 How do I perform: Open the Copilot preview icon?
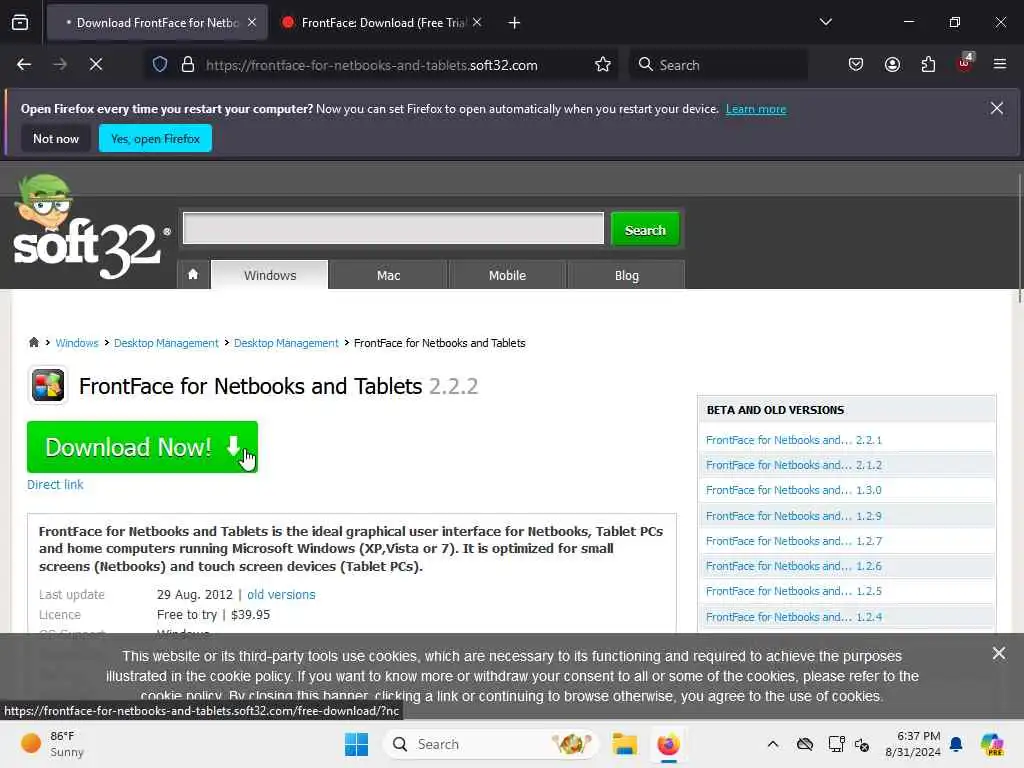(992, 744)
